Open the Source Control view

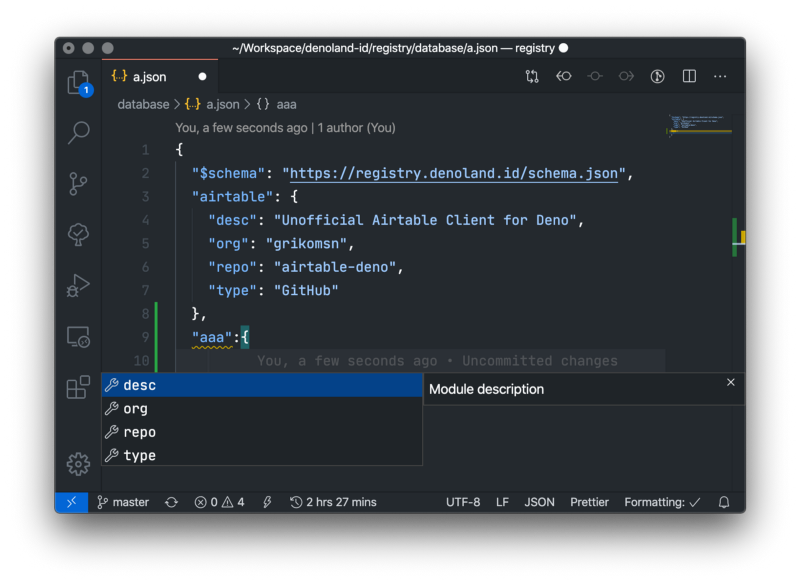click(x=78, y=184)
